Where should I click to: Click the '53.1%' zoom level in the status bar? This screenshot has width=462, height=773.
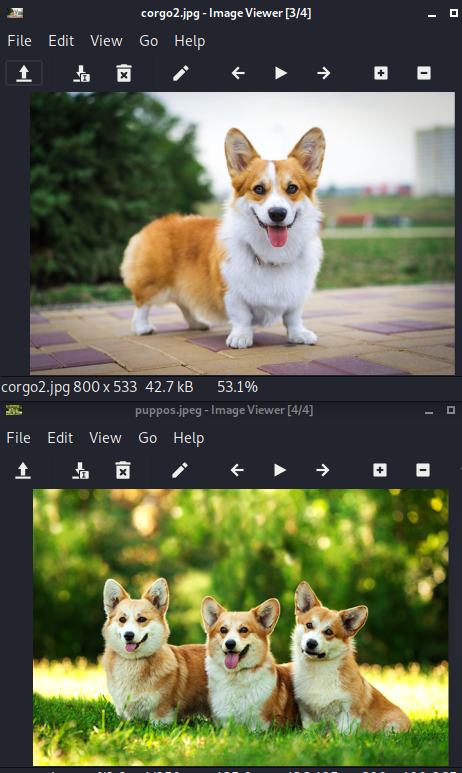238,387
